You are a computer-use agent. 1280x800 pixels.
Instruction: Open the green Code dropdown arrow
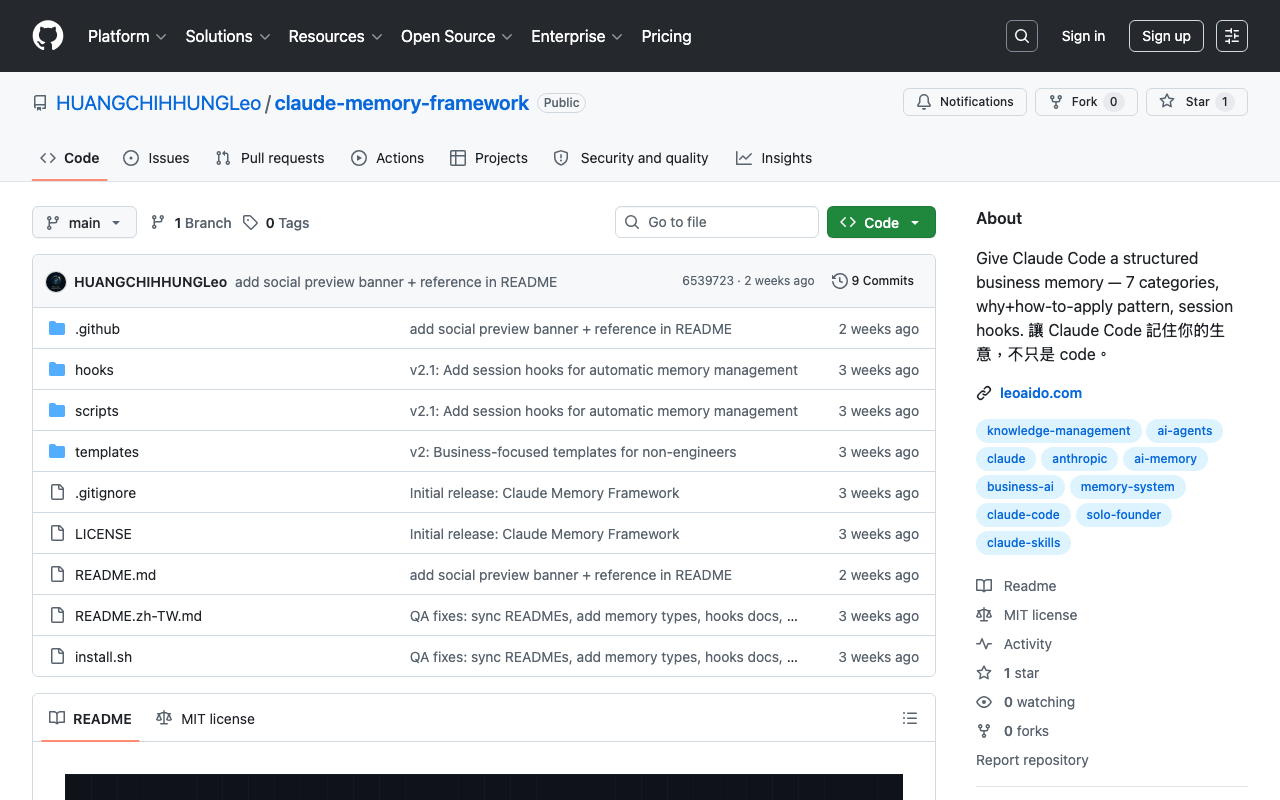[x=915, y=221]
